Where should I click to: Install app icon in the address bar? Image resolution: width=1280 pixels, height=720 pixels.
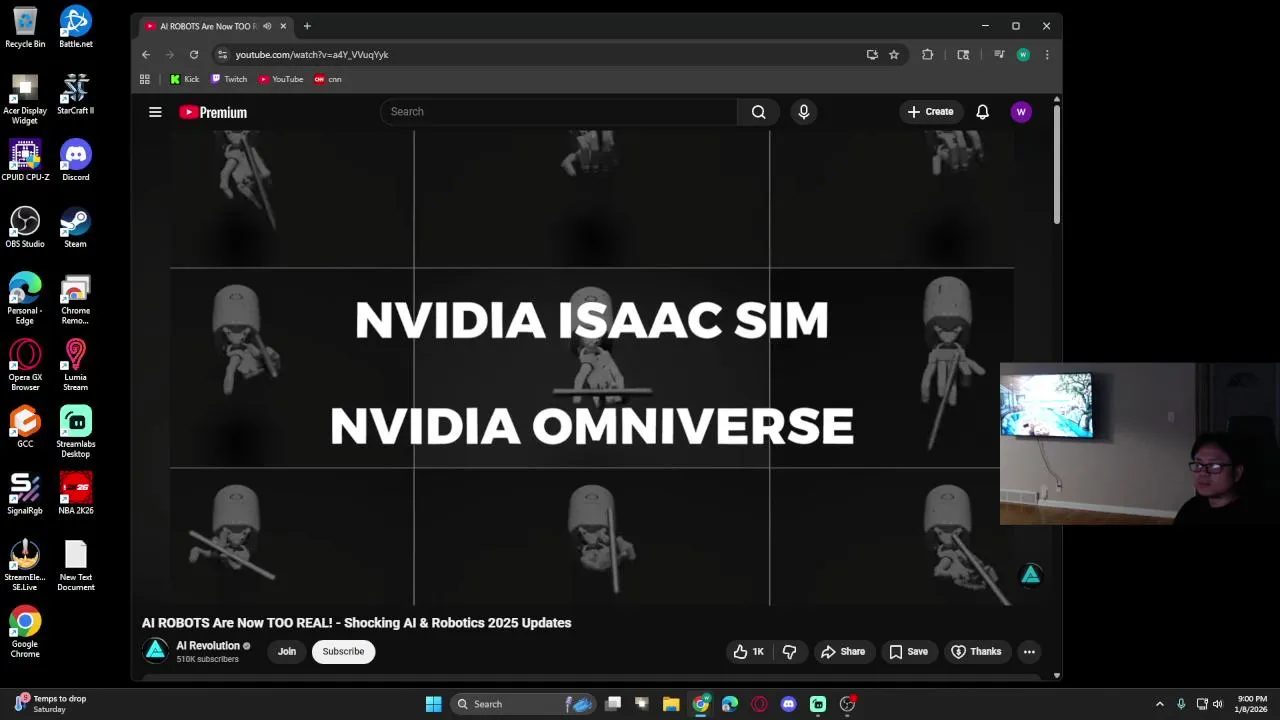click(872, 55)
